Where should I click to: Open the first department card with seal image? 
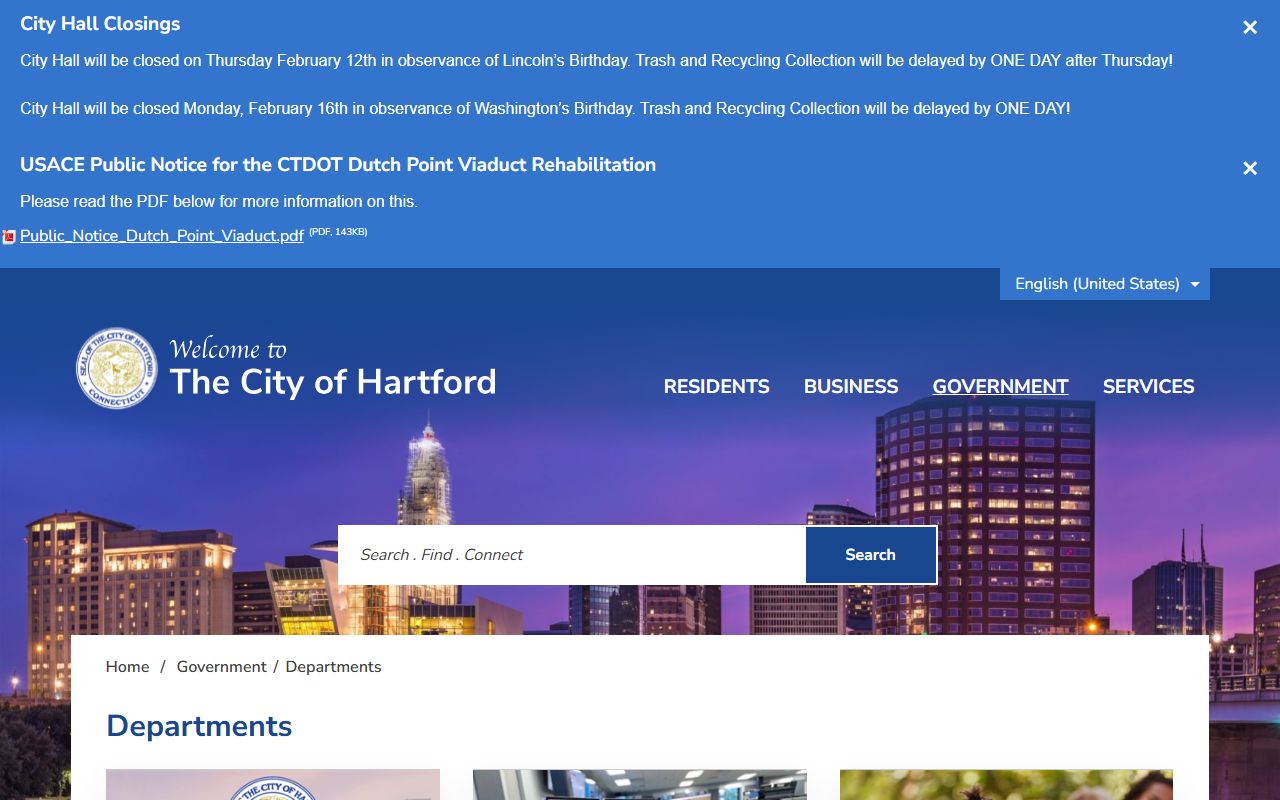coord(273,785)
